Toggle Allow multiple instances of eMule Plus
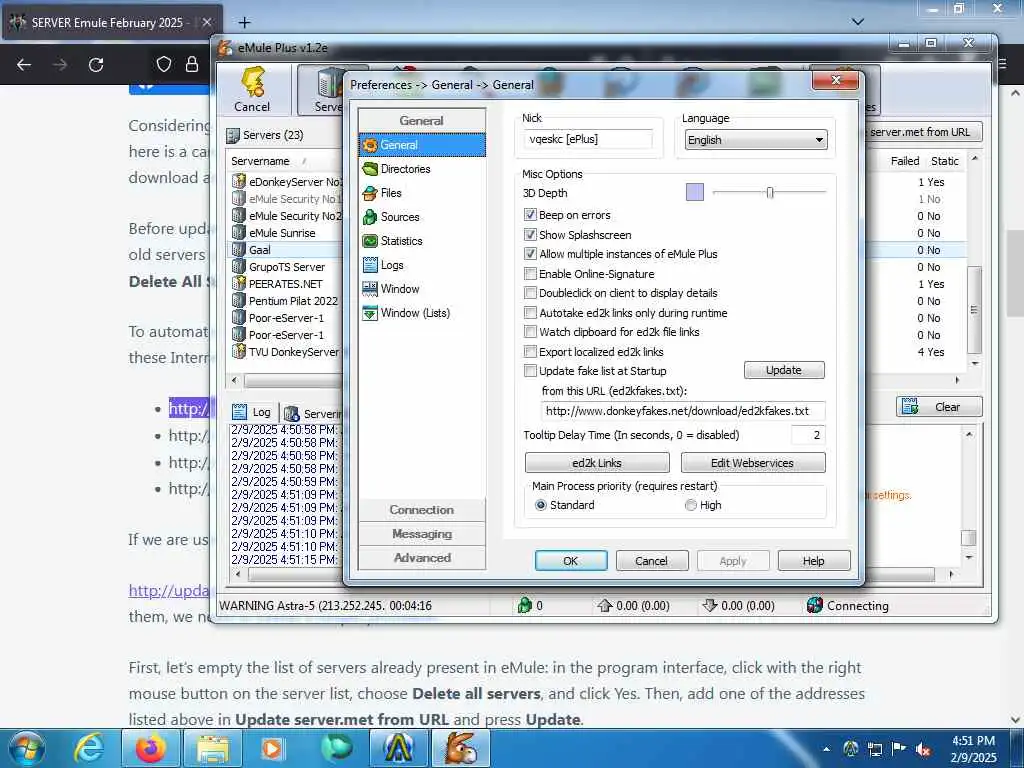 click(530, 254)
